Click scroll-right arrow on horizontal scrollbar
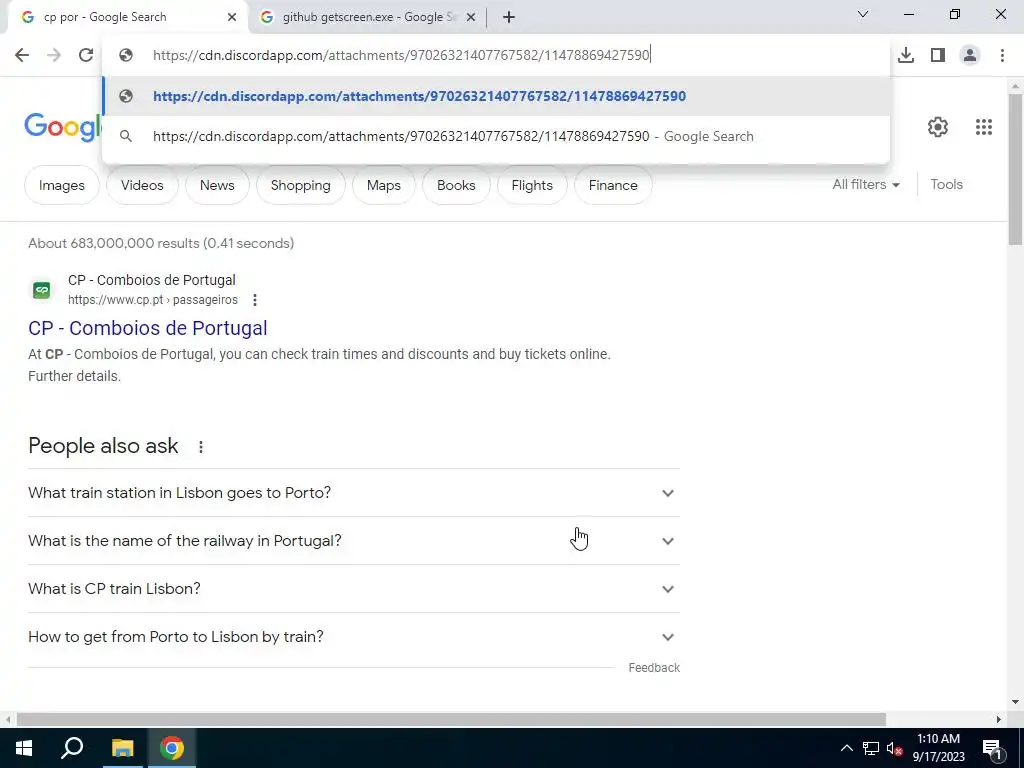The width and height of the screenshot is (1024, 768). (x=999, y=719)
